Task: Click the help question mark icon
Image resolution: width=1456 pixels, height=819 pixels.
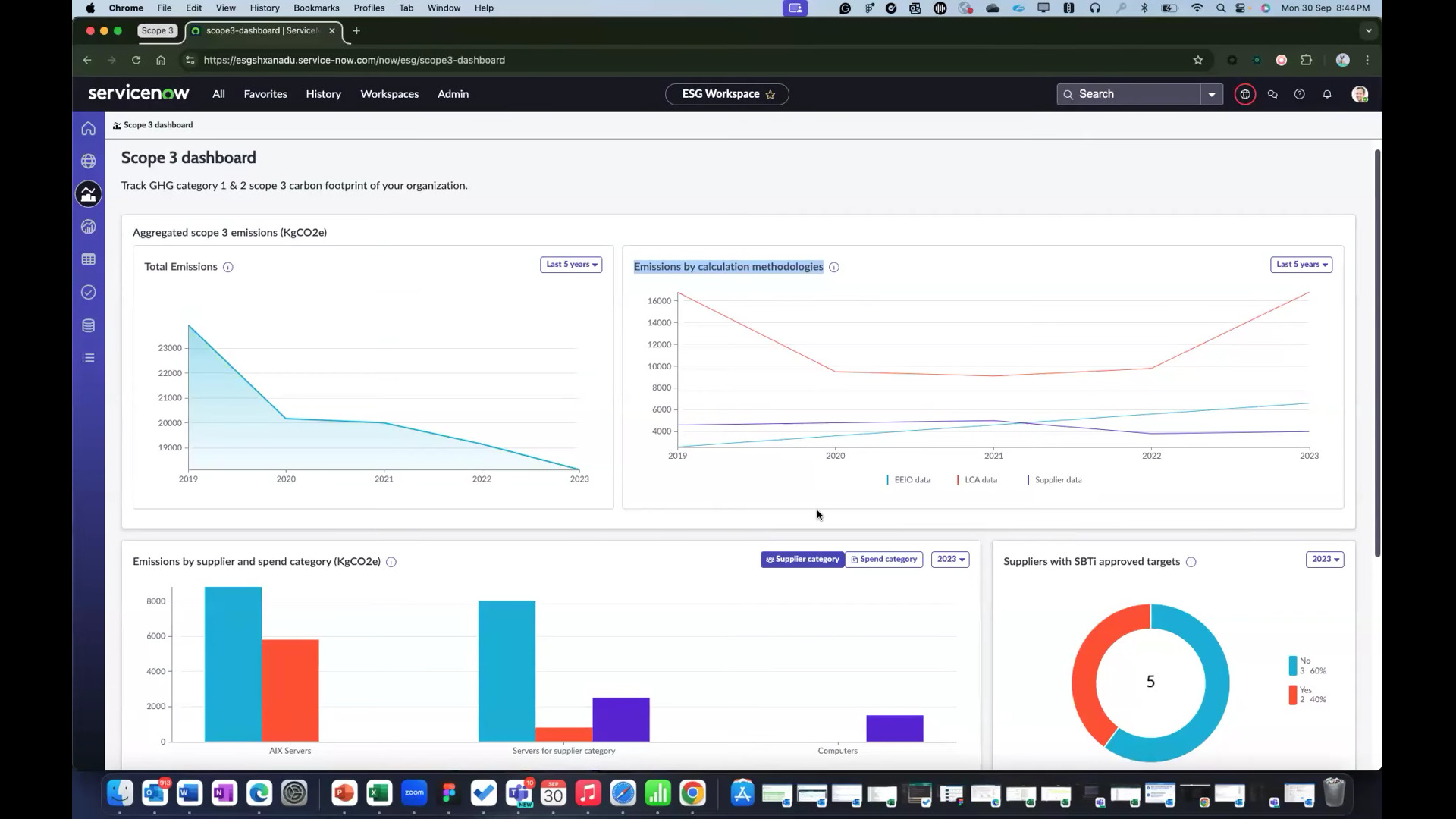Action: pos(1299,94)
